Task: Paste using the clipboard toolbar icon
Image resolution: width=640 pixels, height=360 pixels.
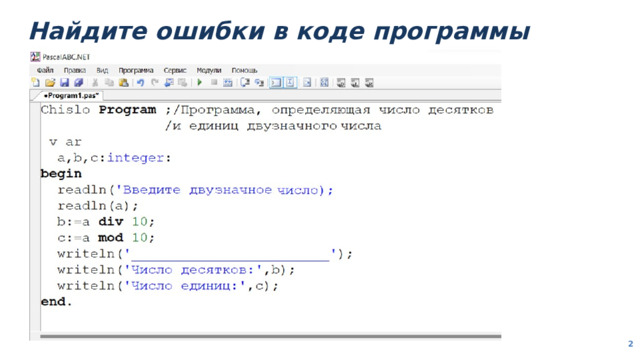Action: (x=123, y=83)
